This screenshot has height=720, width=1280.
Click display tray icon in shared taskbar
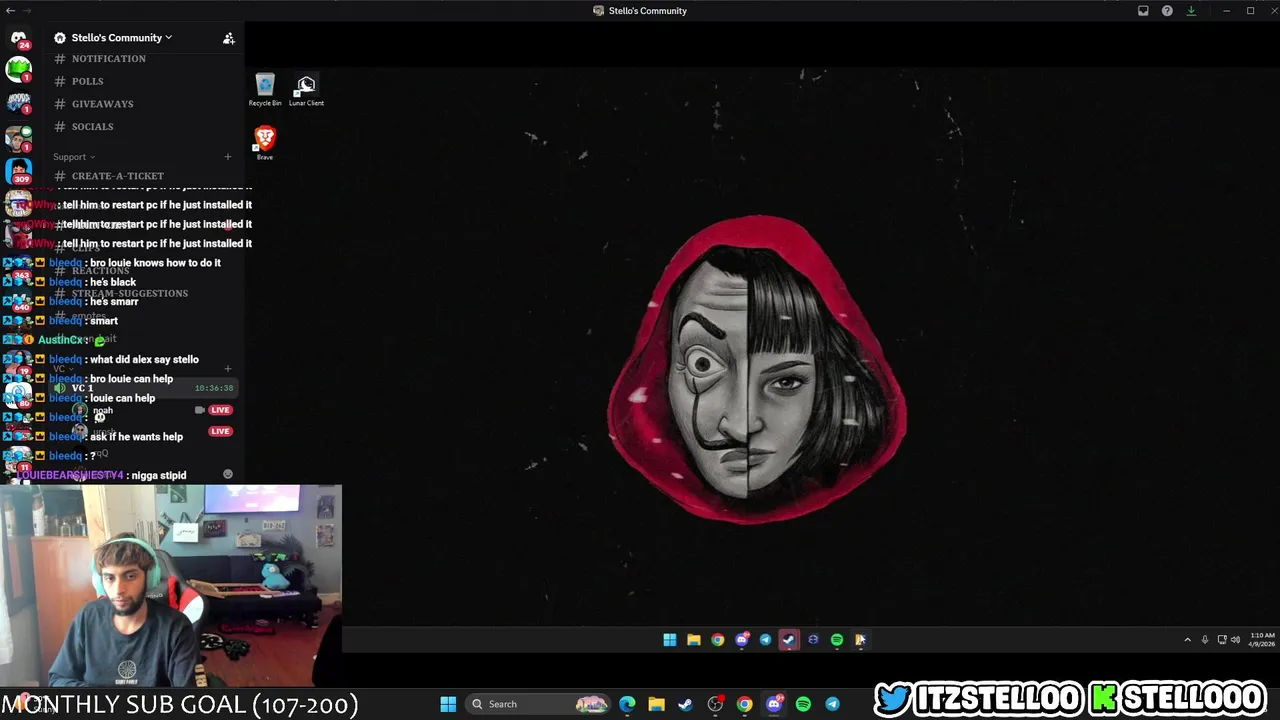[x=1221, y=640]
